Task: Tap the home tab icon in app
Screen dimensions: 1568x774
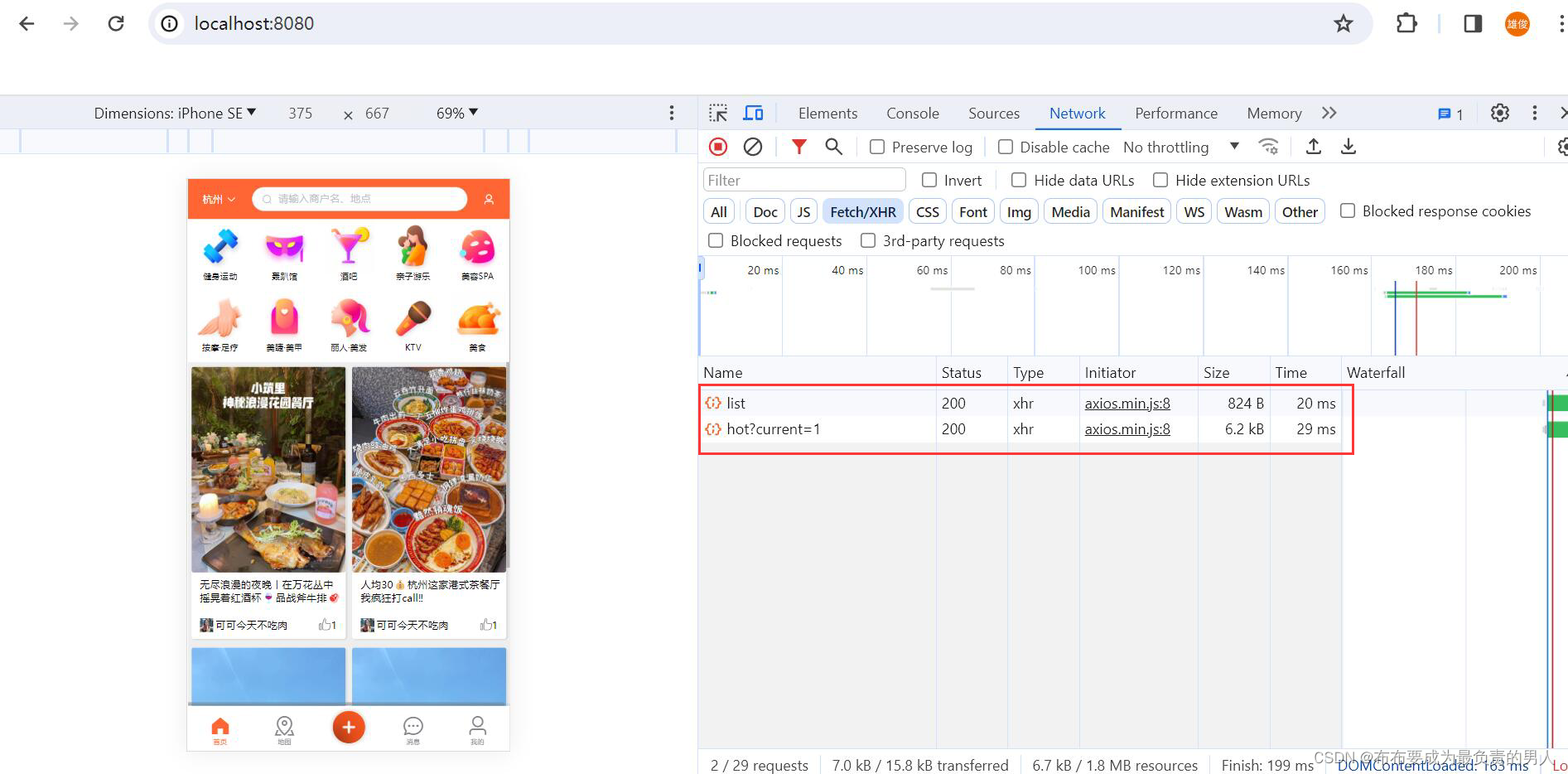Action: point(220,730)
